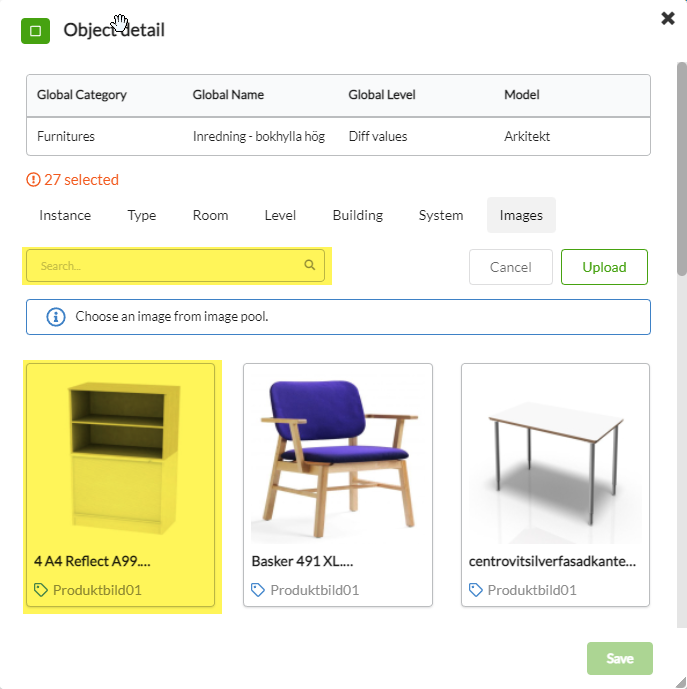The width and height of the screenshot is (687, 689).
Task: Click tag icon under centrovitsilverfasadkante card
Action: click(x=476, y=590)
